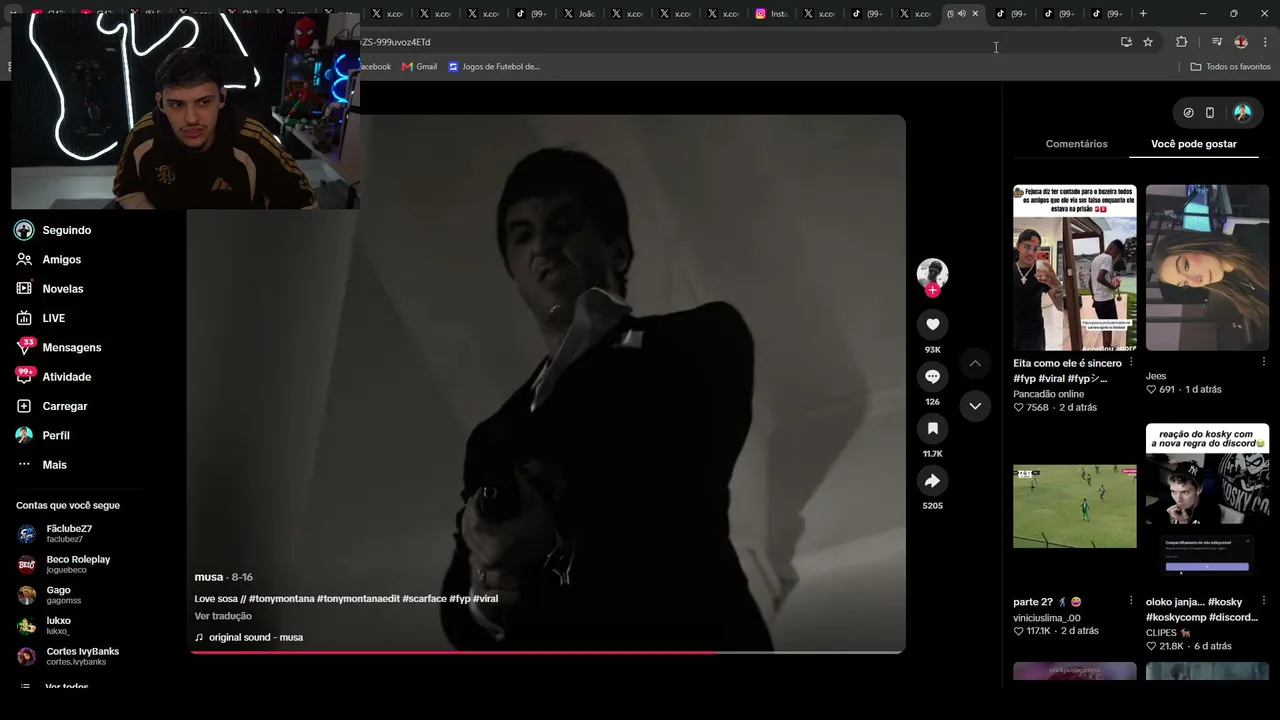Go to the next video
Viewport: 1280px width, 720px height.
975,406
